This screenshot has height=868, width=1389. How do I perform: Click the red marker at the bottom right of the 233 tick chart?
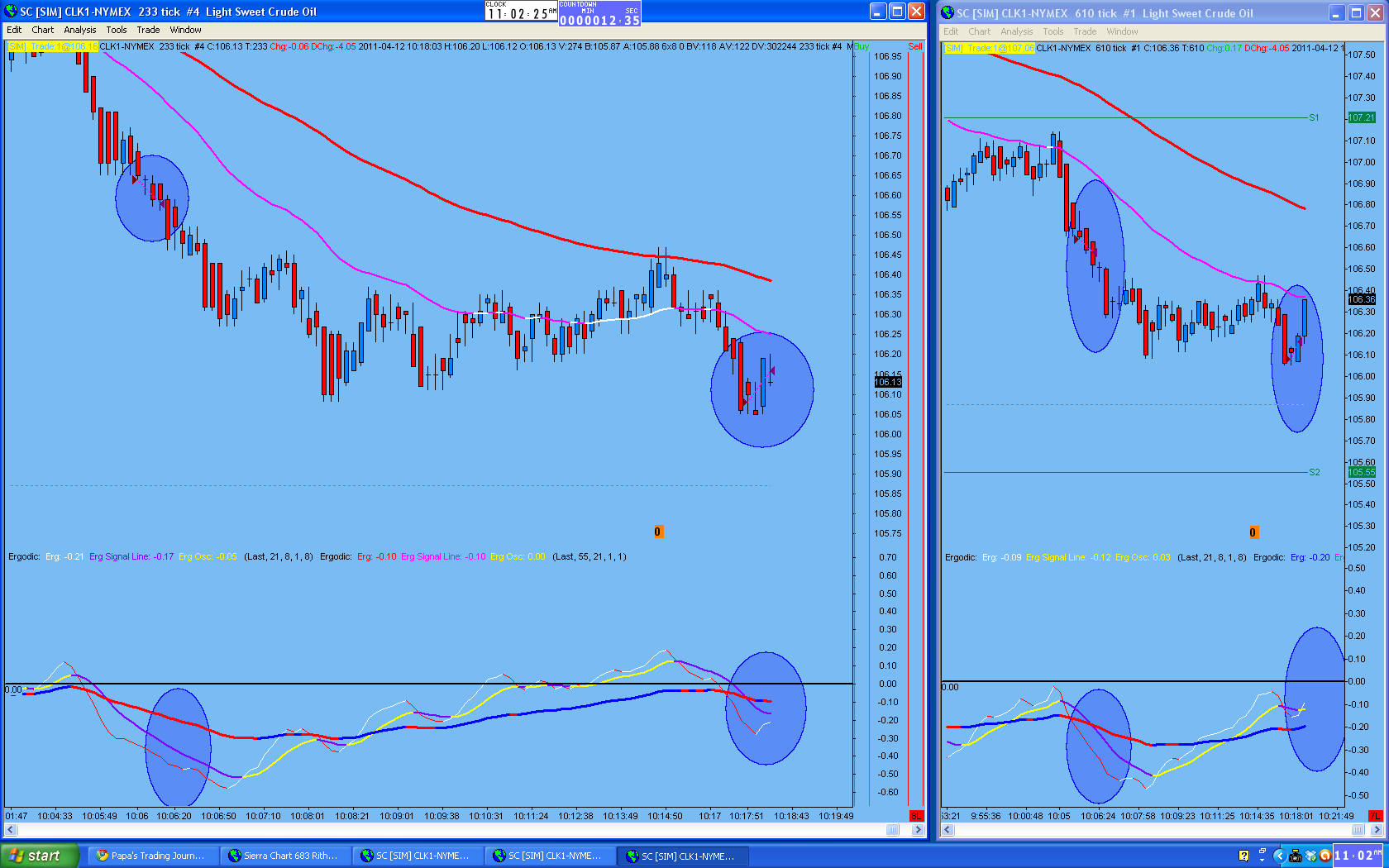click(916, 816)
